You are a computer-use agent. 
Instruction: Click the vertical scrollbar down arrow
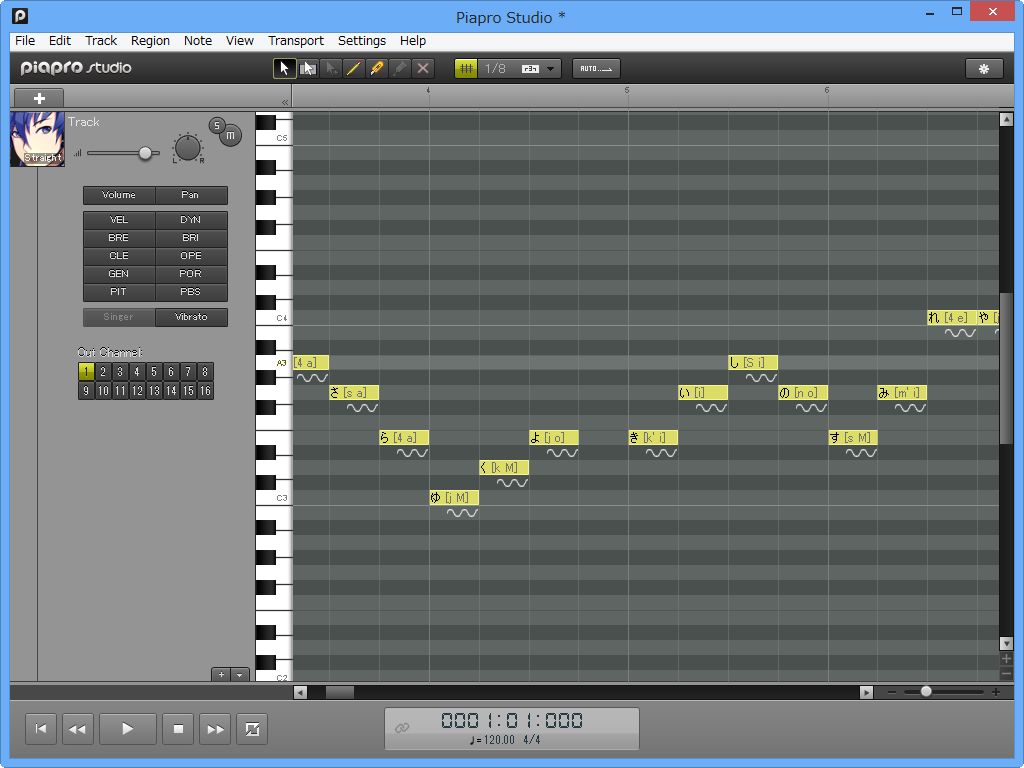click(x=1006, y=644)
